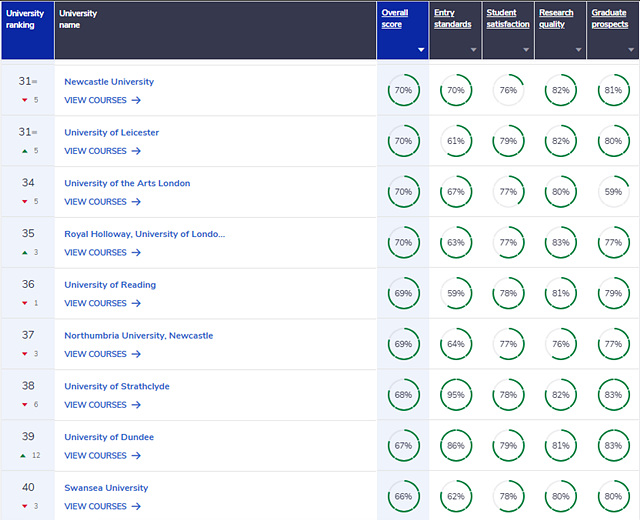Click University of Strathclyde entry standards 95% circle

(x=456, y=395)
